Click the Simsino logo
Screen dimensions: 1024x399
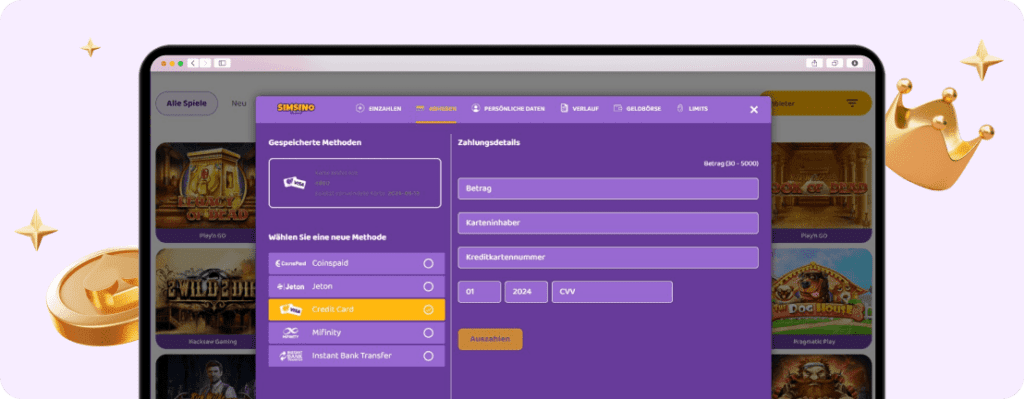click(x=296, y=108)
